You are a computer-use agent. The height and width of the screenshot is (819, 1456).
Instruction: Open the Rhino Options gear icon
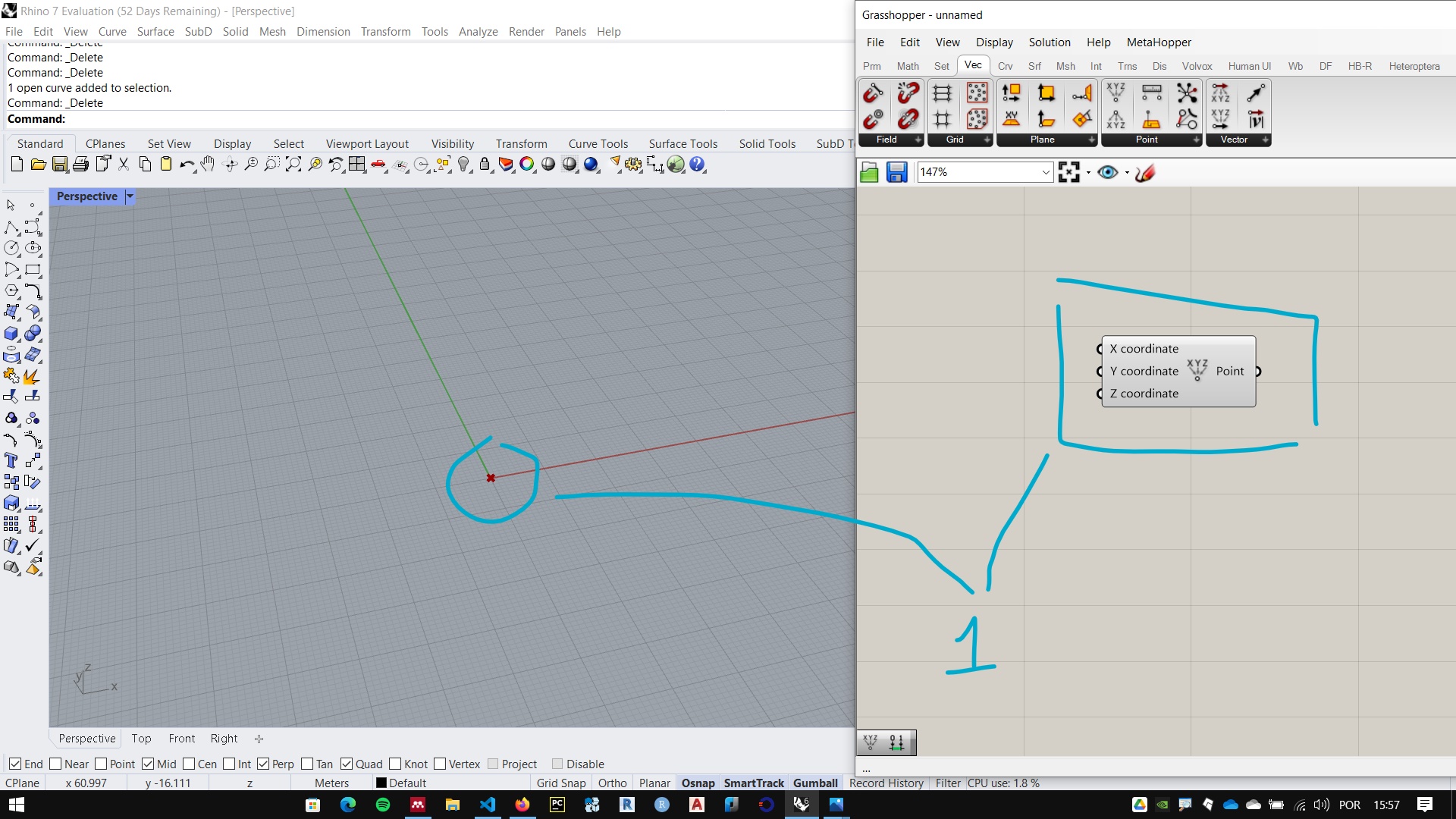click(x=633, y=165)
